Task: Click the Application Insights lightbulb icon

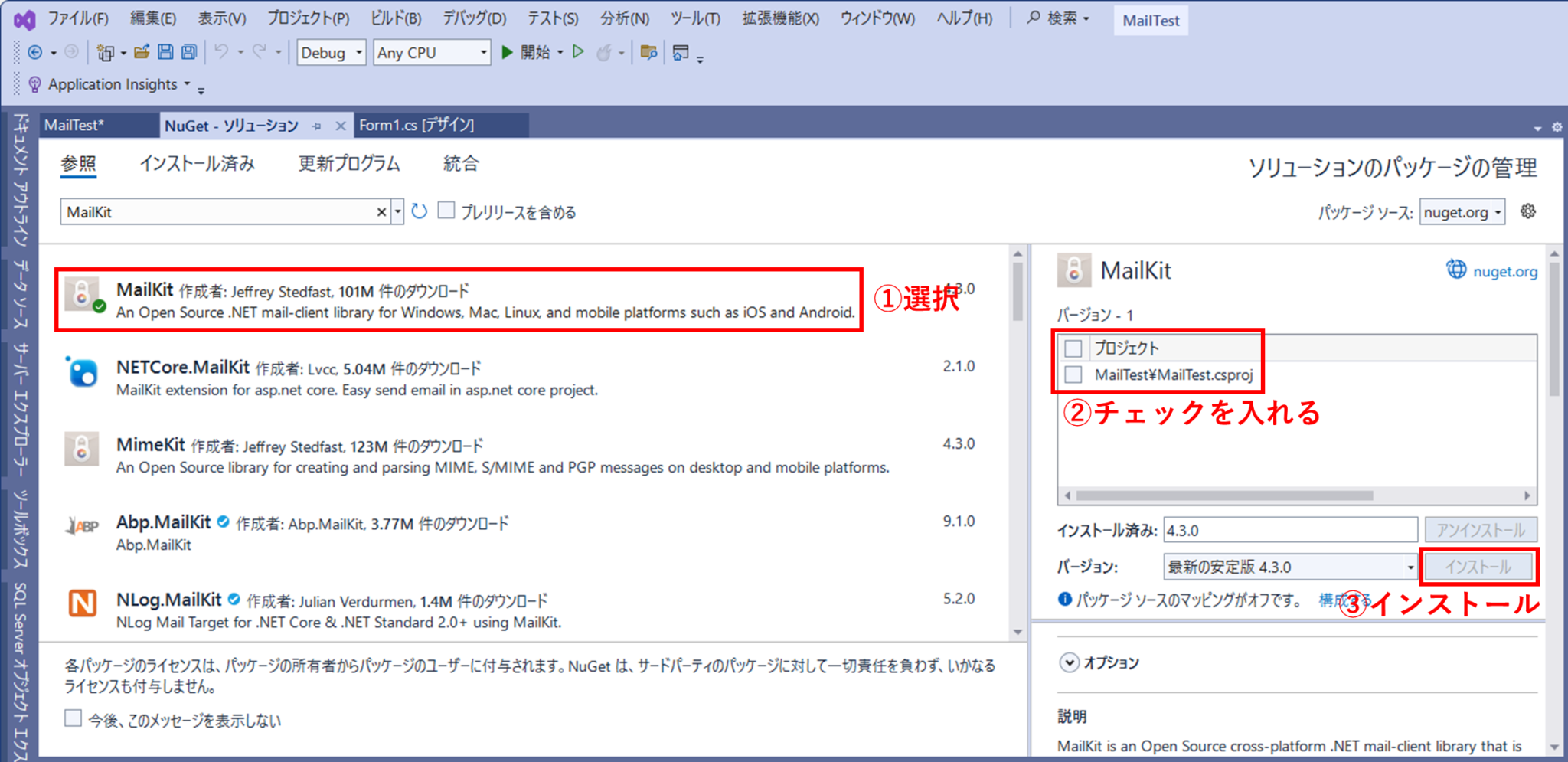Action: (x=34, y=84)
